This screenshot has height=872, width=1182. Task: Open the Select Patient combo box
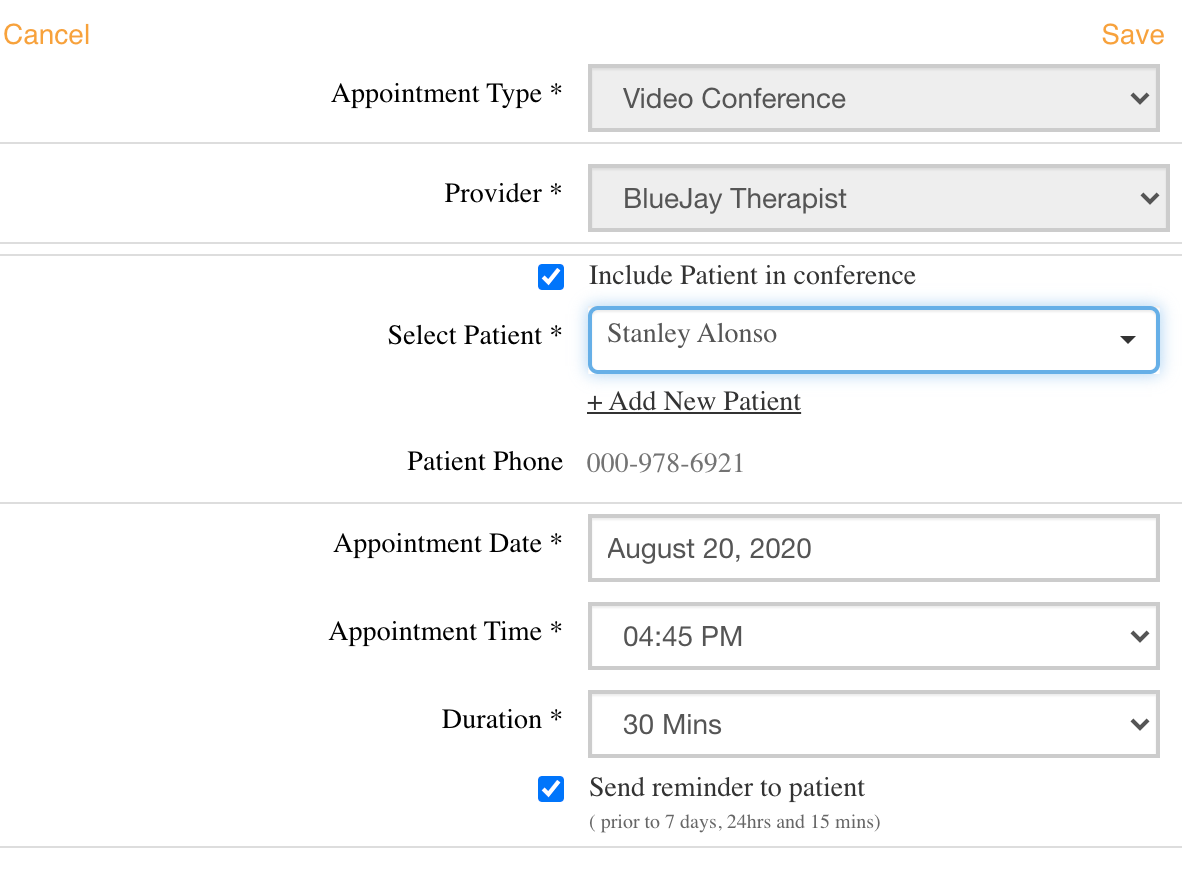[873, 339]
